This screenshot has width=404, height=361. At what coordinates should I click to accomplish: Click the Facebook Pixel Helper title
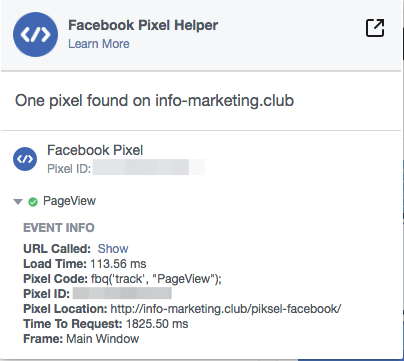143,25
